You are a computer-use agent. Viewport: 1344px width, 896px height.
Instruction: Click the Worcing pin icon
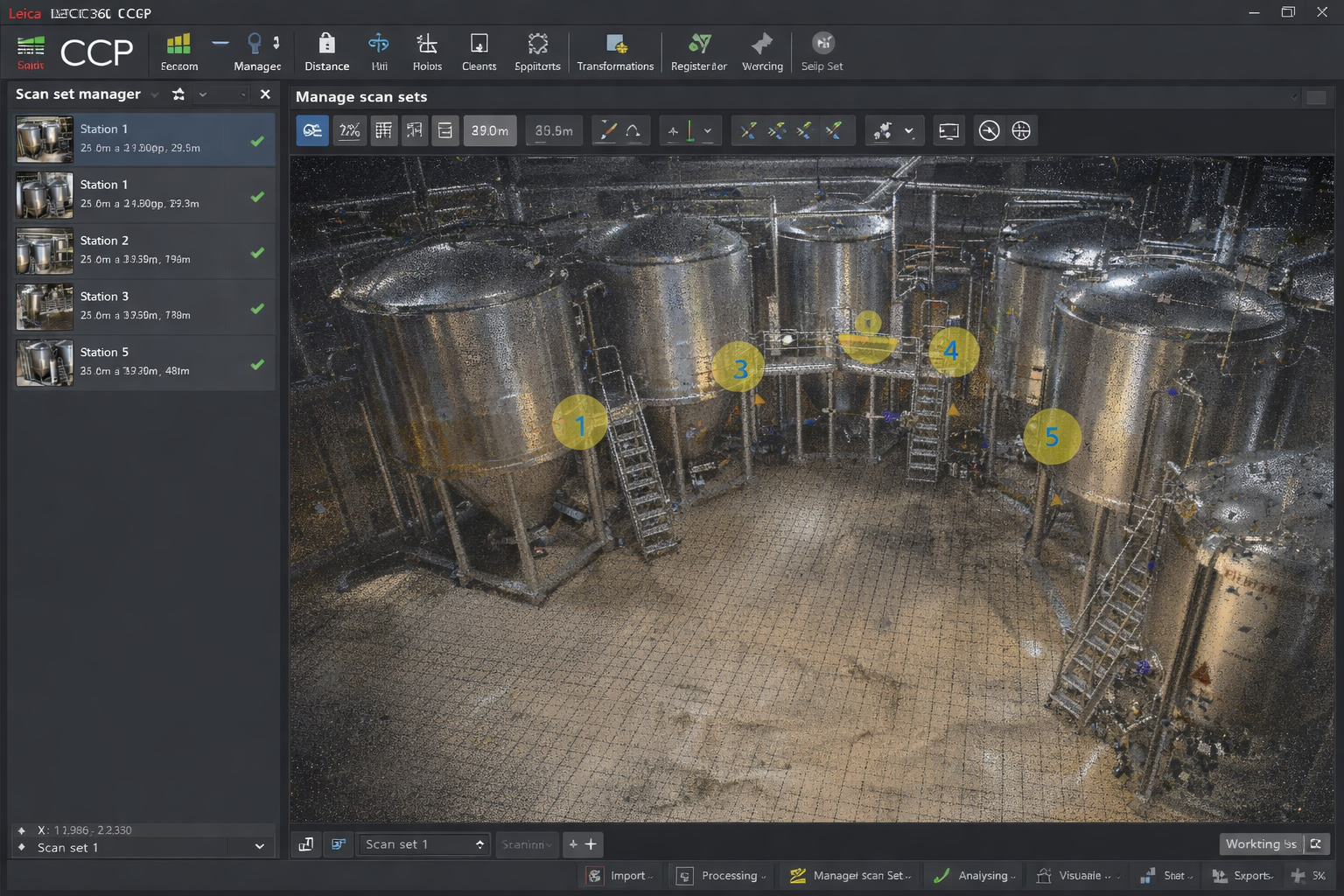762,44
